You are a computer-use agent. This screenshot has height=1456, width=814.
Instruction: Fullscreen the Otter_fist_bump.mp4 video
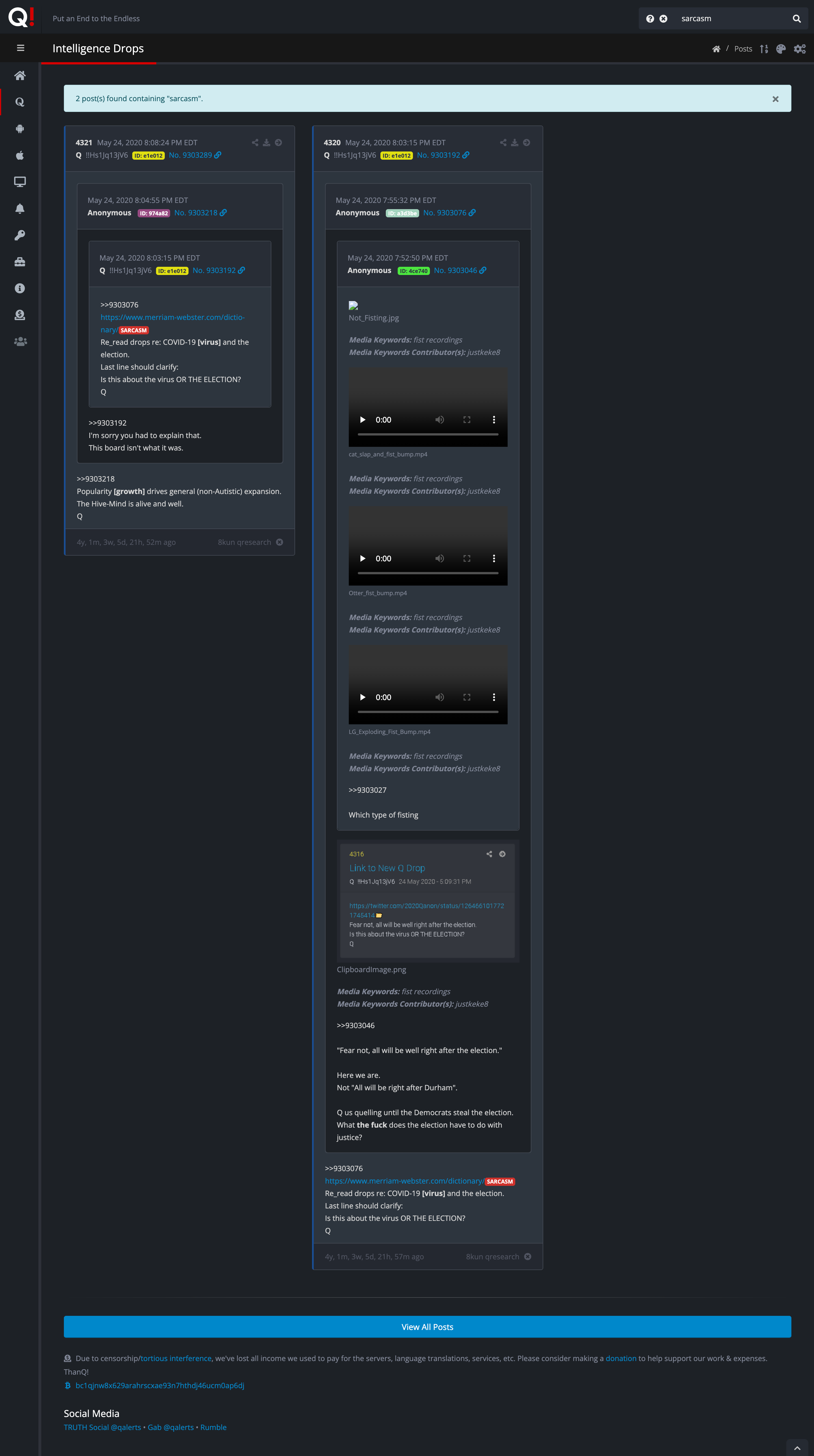point(466,558)
